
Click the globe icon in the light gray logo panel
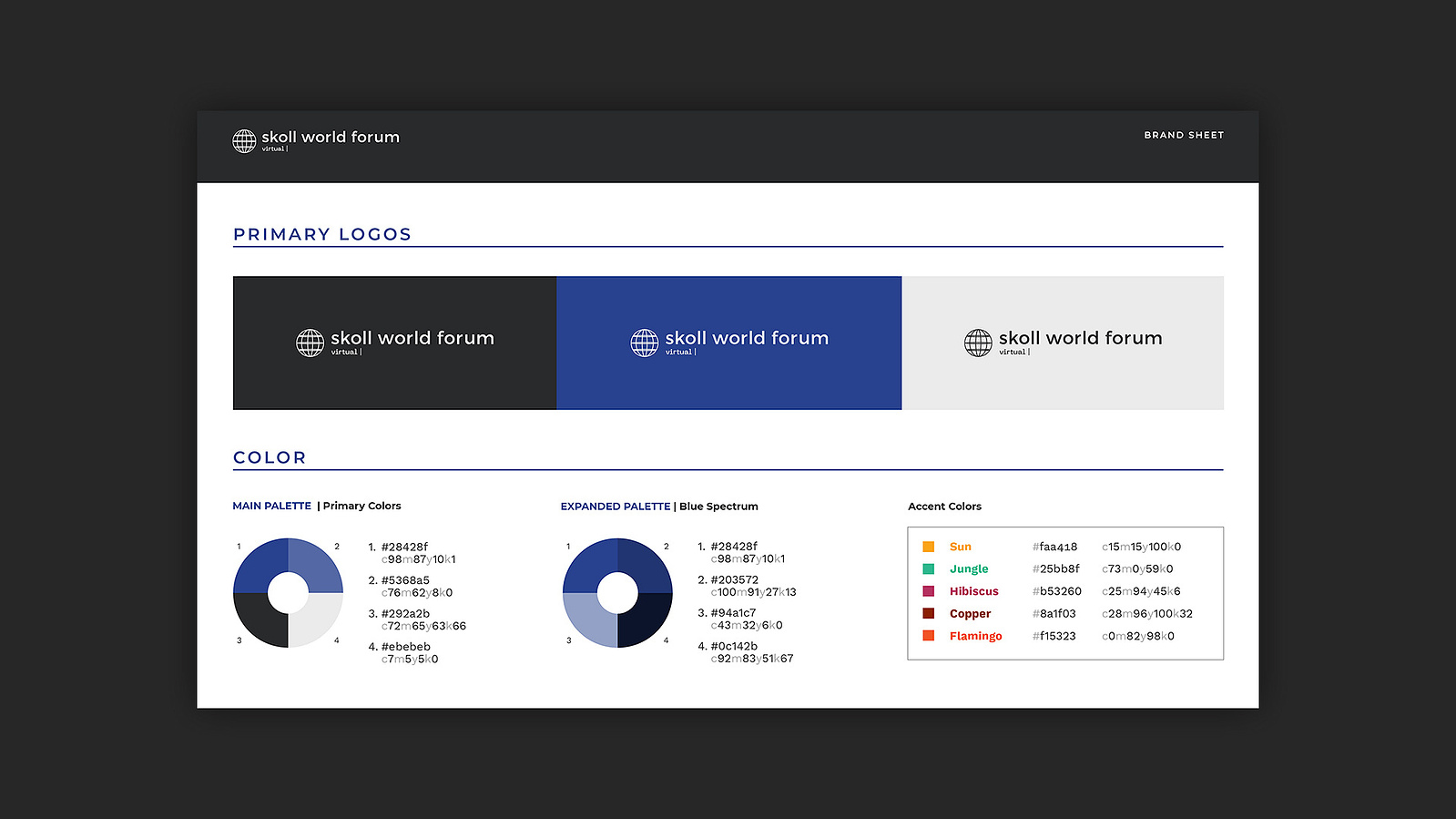[978, 343]
